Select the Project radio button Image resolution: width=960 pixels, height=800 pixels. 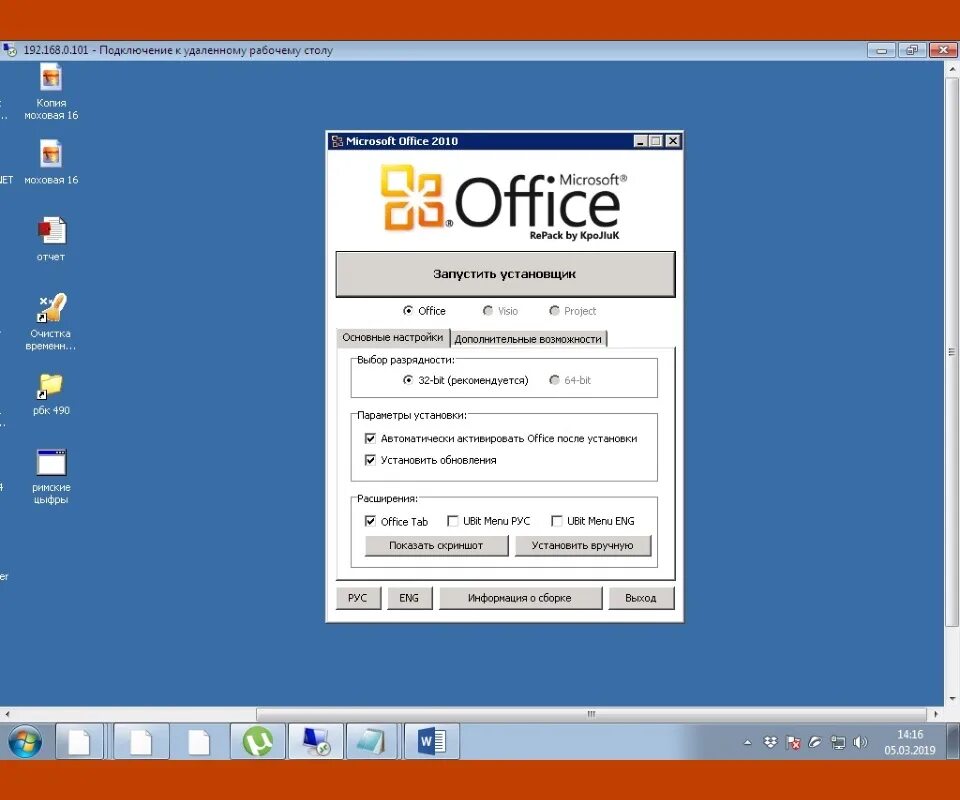[x=554, y=311]
